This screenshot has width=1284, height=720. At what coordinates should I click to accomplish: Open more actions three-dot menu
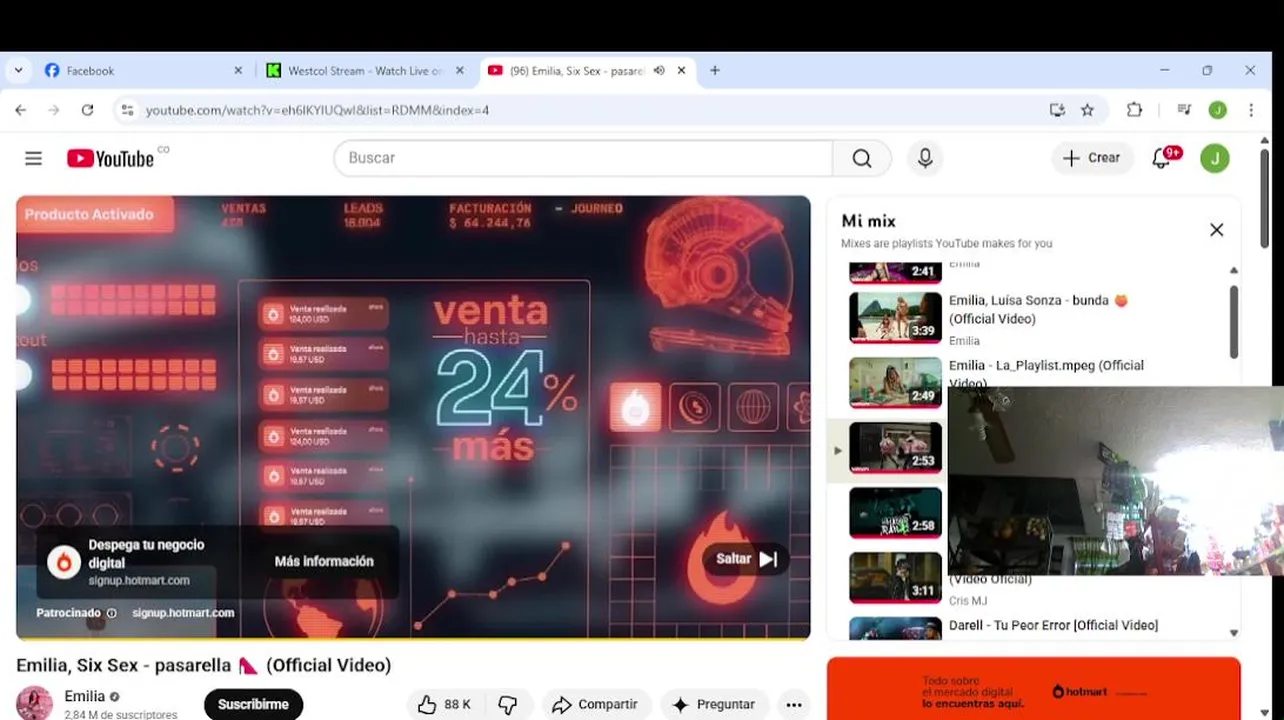(794, 705)
